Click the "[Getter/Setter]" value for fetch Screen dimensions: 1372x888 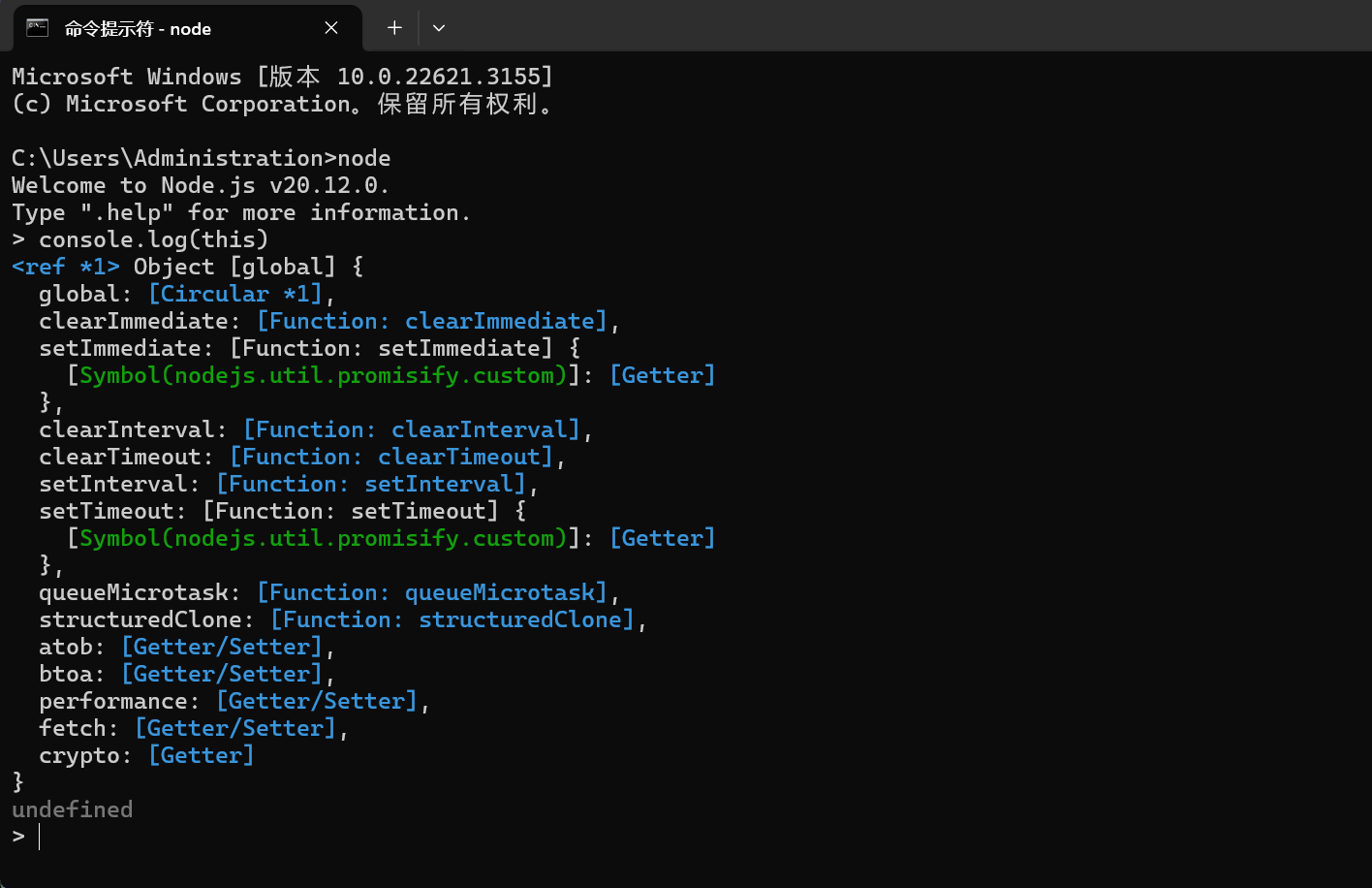pos(235,728)
